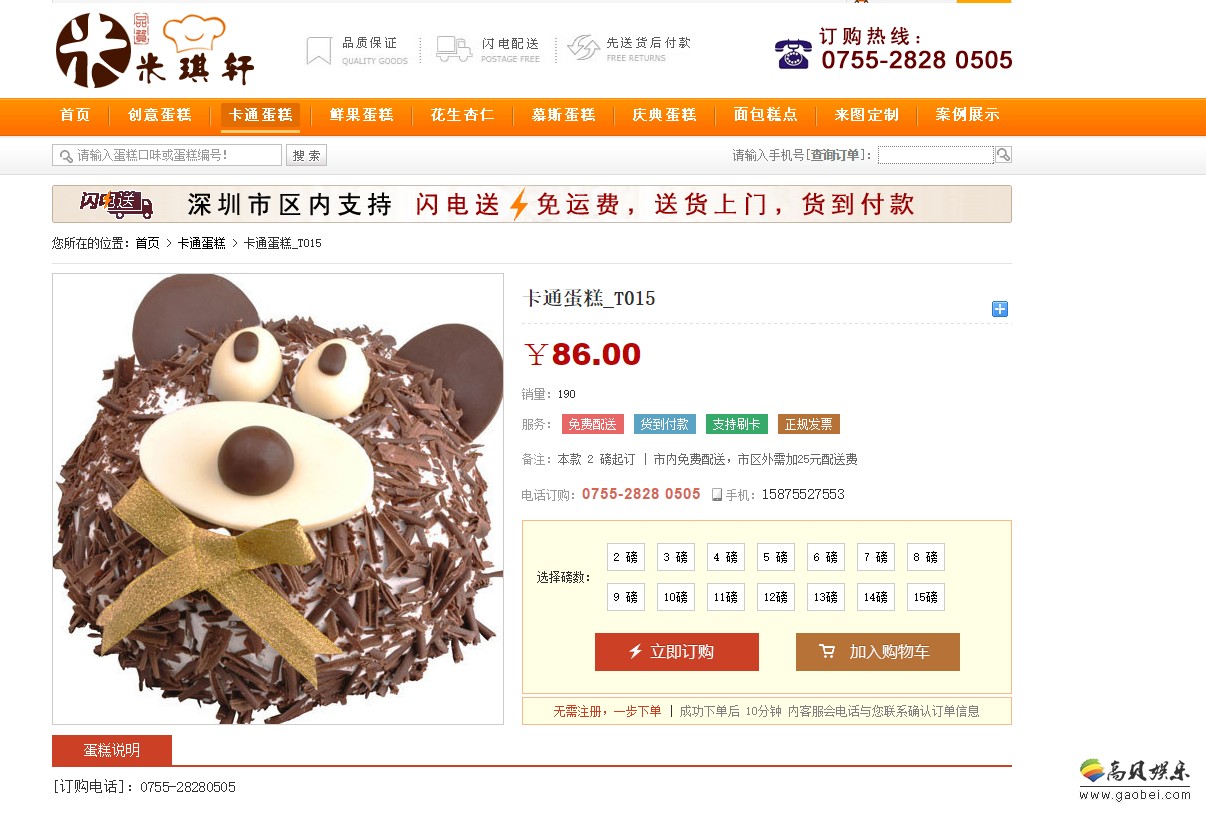Click the 米琪轩 chef hat logo
1206x818 pixels.
(155, 50)
